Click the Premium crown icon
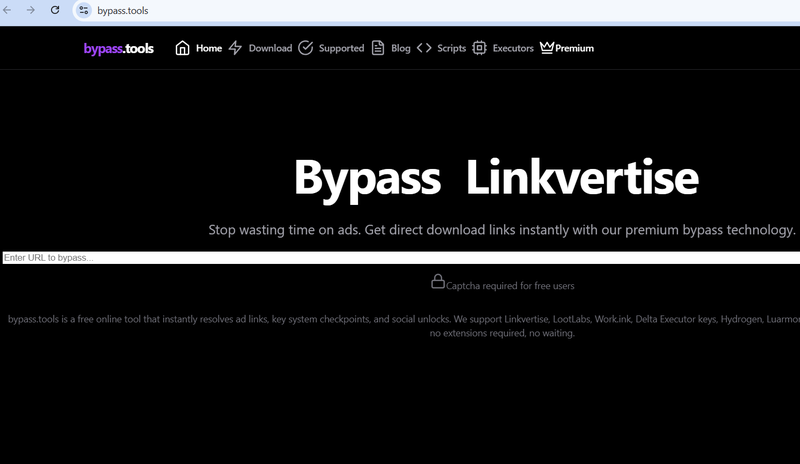800x464 pixels. 547,47
